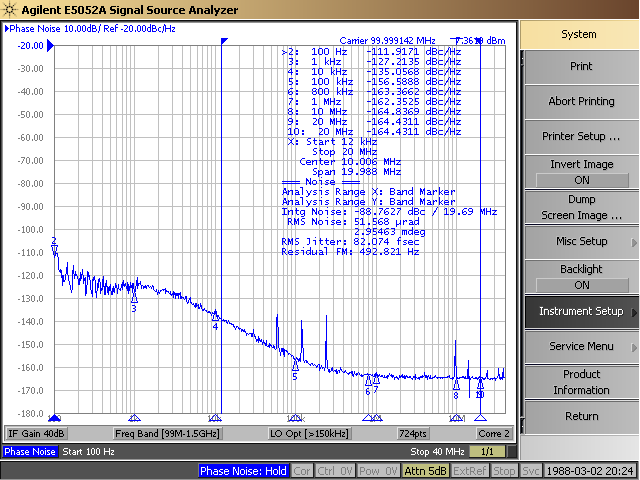Open the Instrument Setup submenu
Viewport: 640px width, 480px height.
(581, 311)
